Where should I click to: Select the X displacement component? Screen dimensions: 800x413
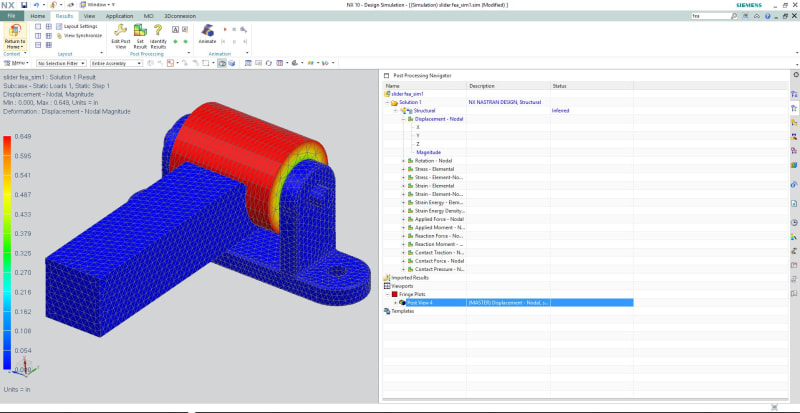[418, 127]
